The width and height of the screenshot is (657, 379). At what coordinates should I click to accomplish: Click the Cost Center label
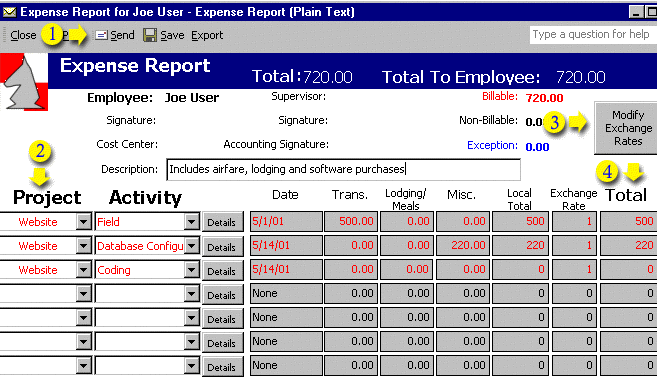coord(127,144)
